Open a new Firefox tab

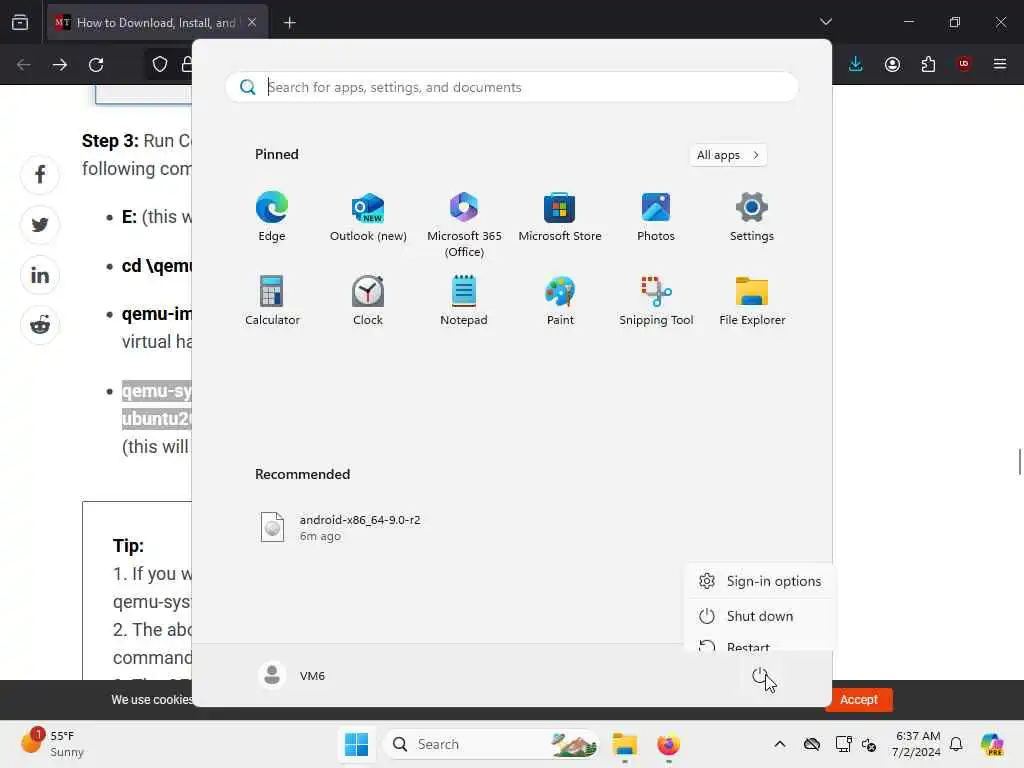tap(289, 23)
